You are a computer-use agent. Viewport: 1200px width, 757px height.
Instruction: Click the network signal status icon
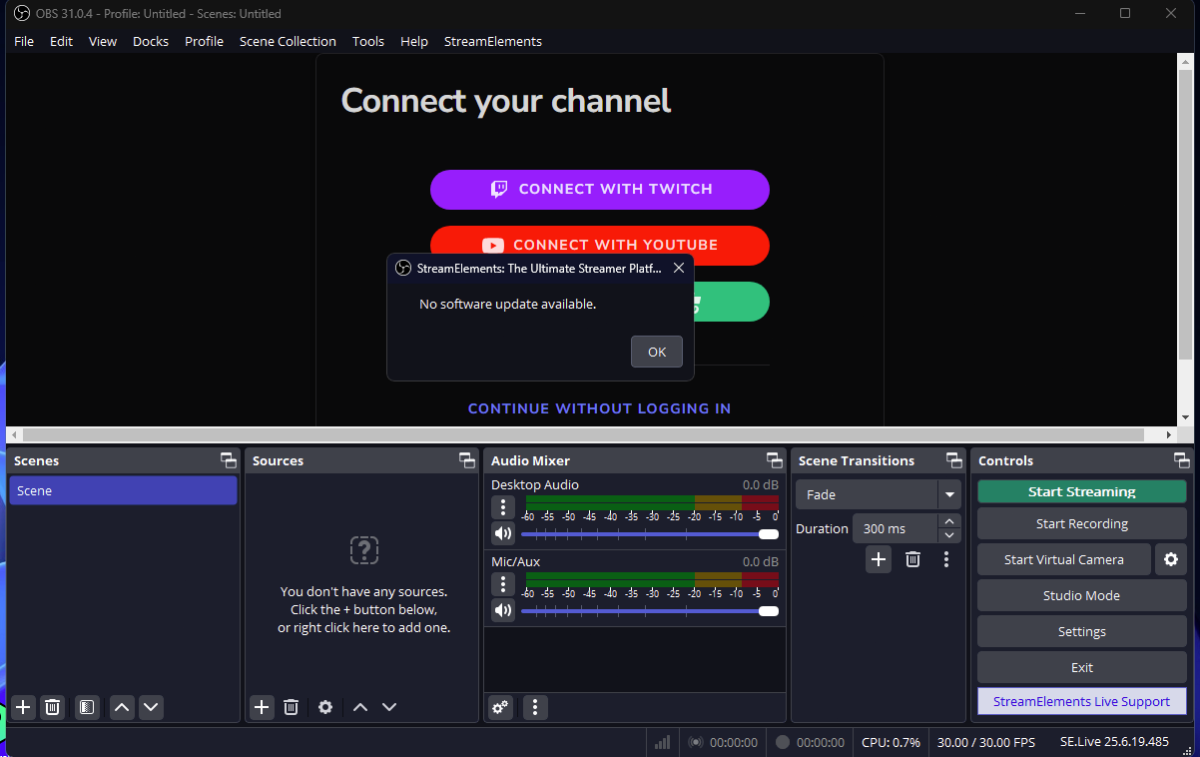(x=662, y=742)
